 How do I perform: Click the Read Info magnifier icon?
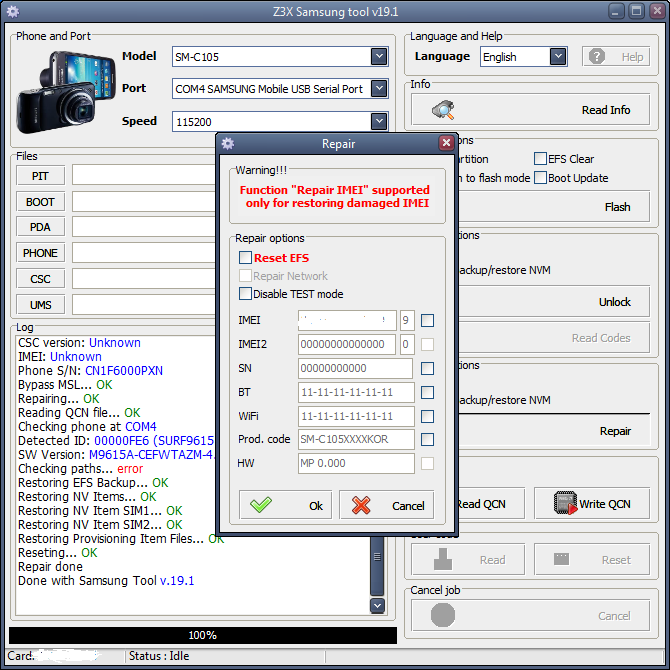[x=443, y=110]
